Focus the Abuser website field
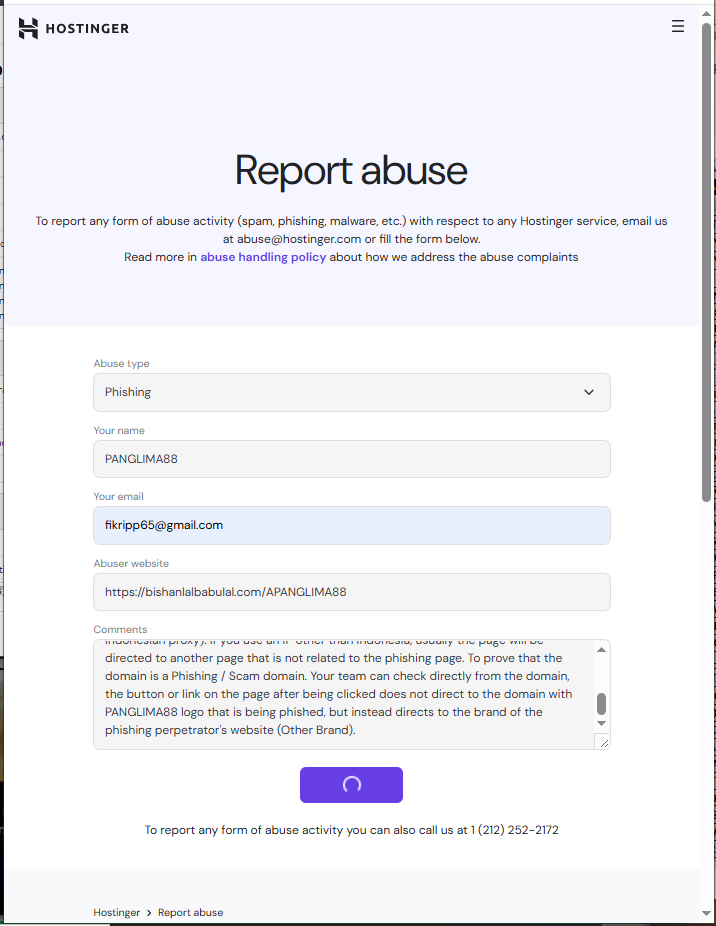 [x=352, y=592]
